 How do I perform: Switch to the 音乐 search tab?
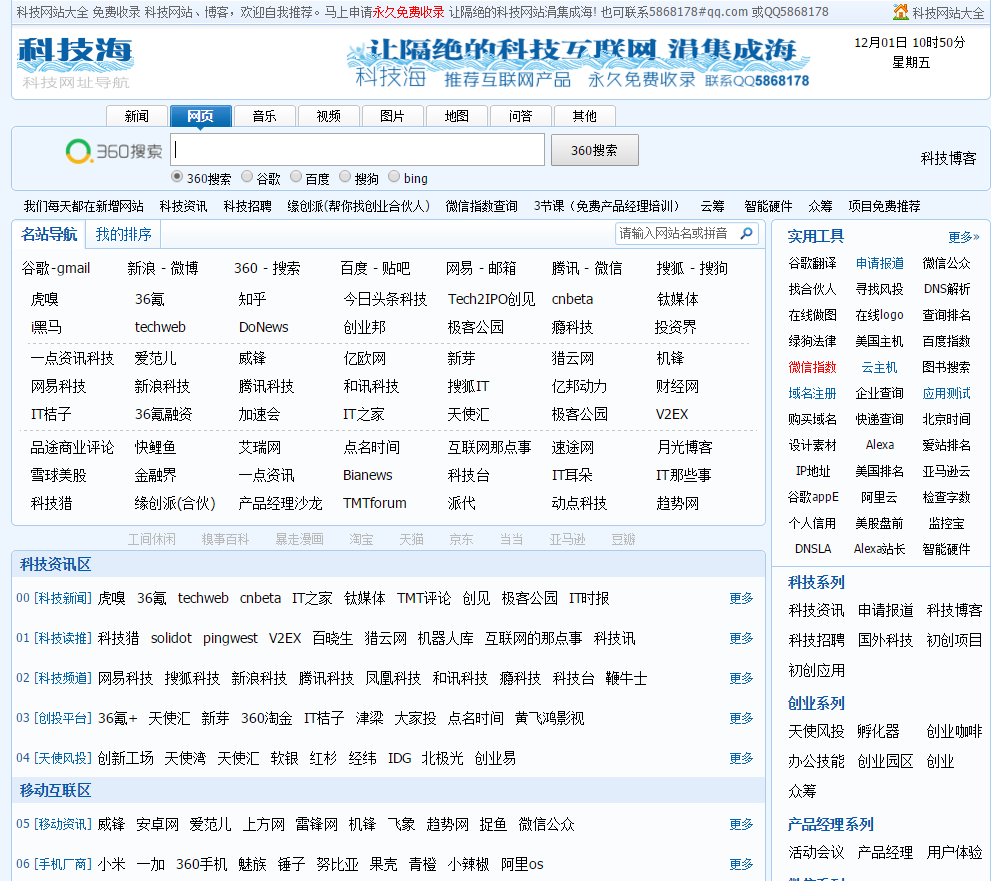(264, 116)
